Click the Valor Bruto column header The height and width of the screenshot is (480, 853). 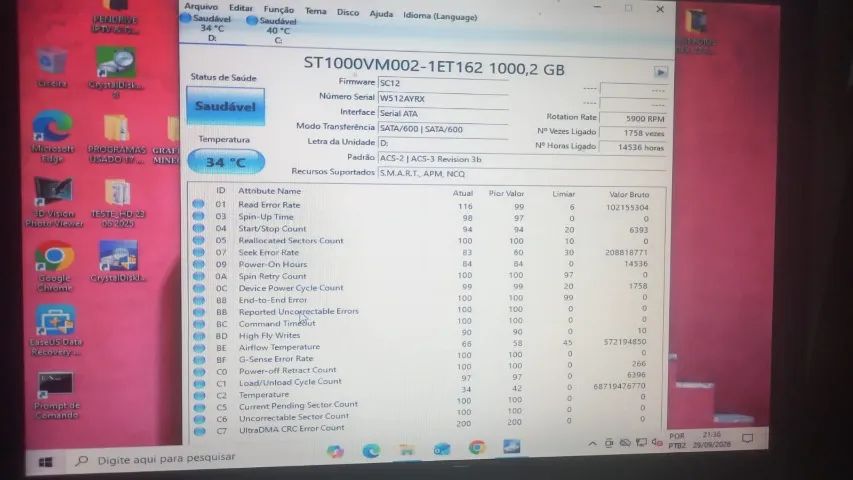(x=629, y=194)
